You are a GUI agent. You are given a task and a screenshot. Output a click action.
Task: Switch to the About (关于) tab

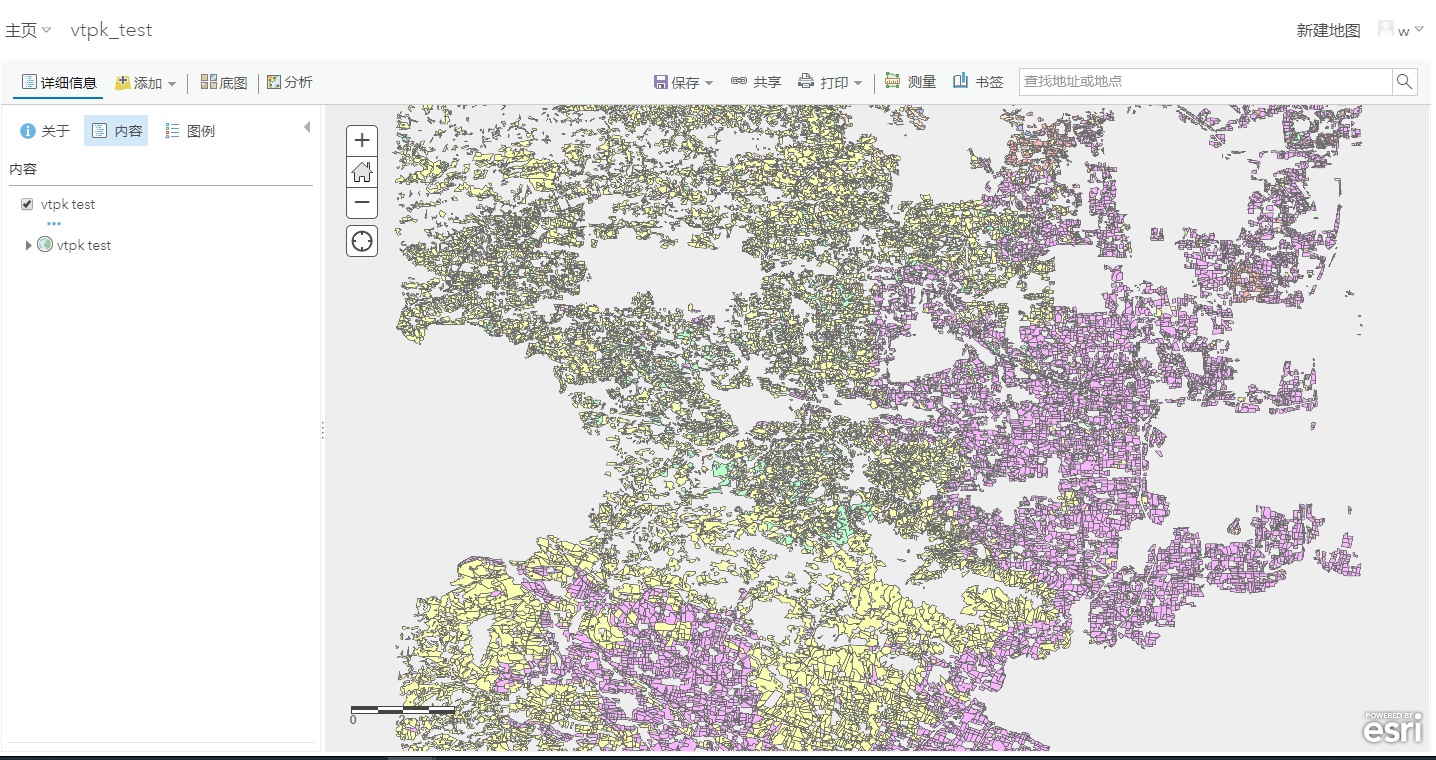pyautogui.click(x=46, y=131)
